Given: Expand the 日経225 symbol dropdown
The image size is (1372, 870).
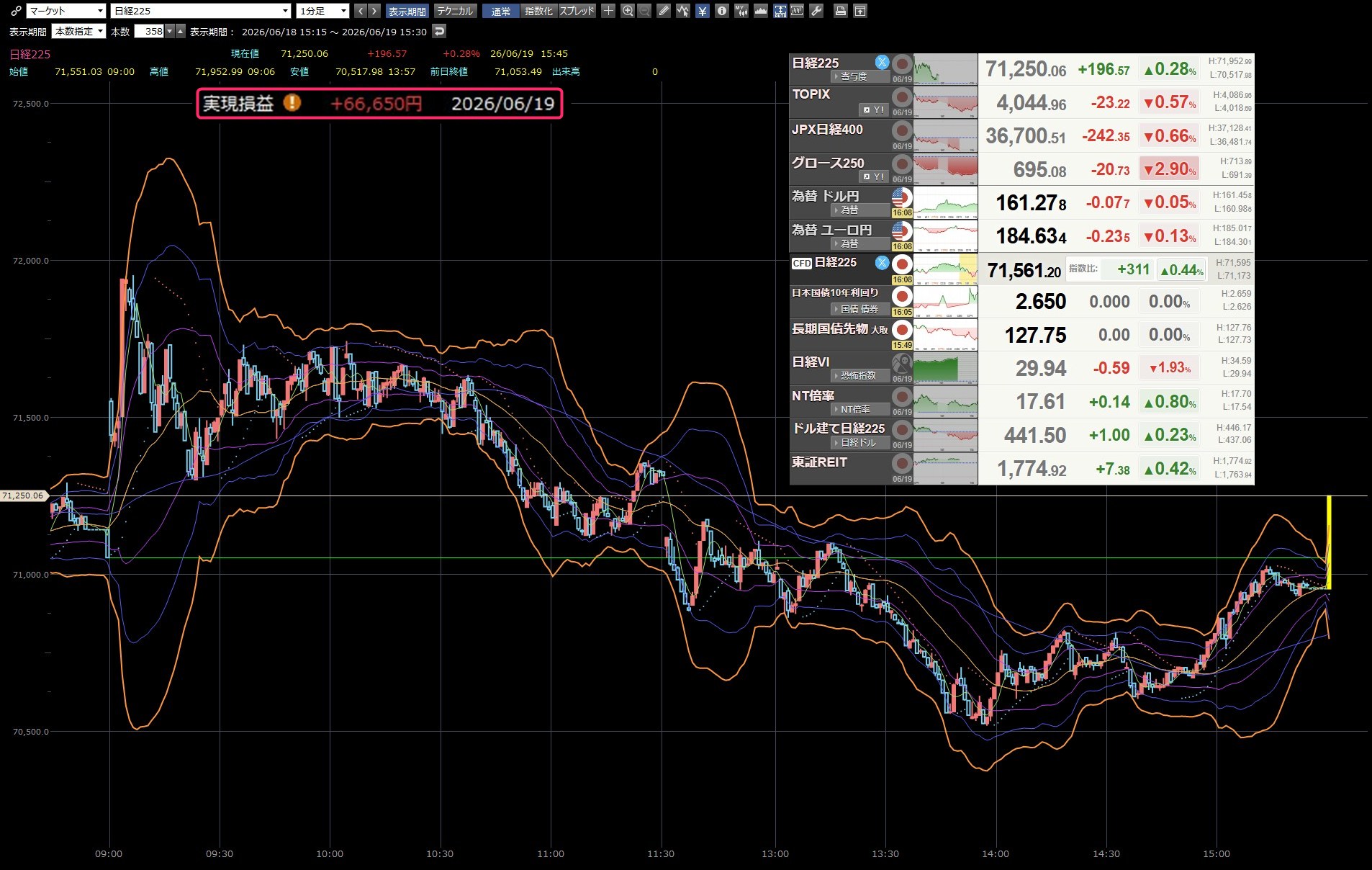Looking at the screenshot, I should tap(201, 11).
